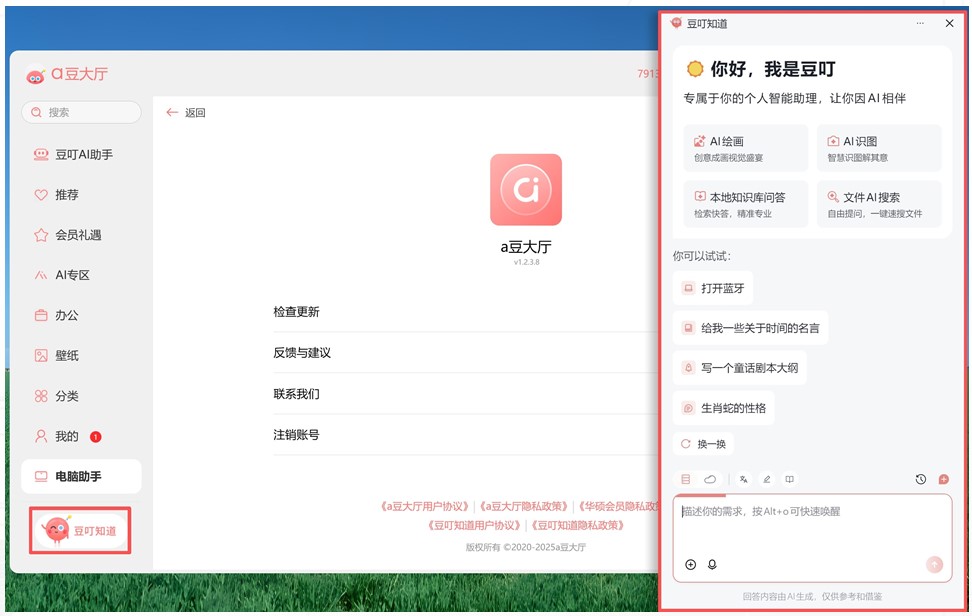The height and width of the screenshot is (616, 972).
Task: Click the microphone voice input icon
Action: 713,565
